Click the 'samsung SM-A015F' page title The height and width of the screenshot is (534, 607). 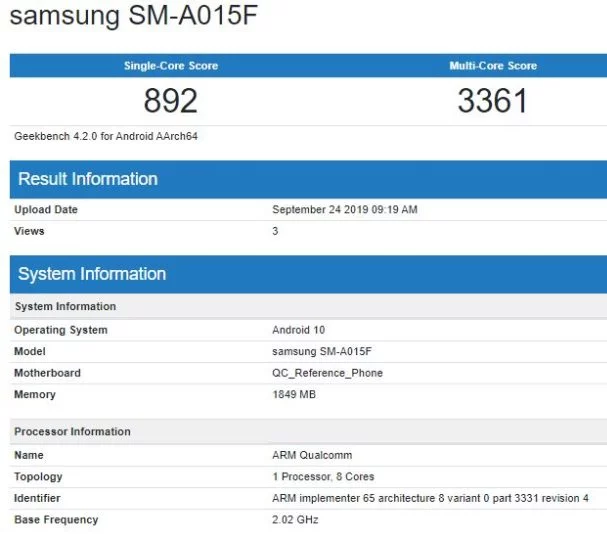pos(134,15)
